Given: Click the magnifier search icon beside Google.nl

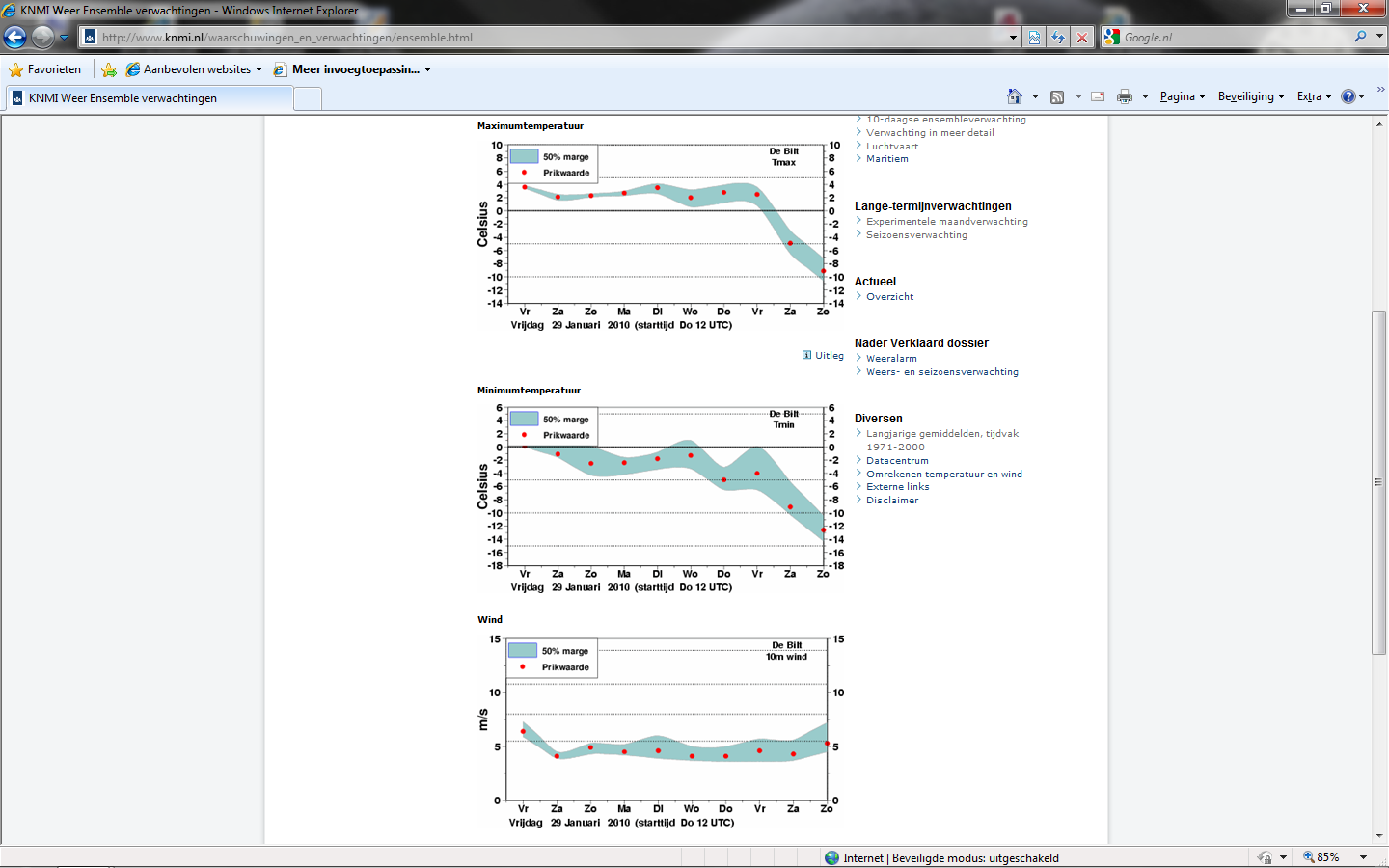Looking at the screenshot, I should click(1360, 37).
